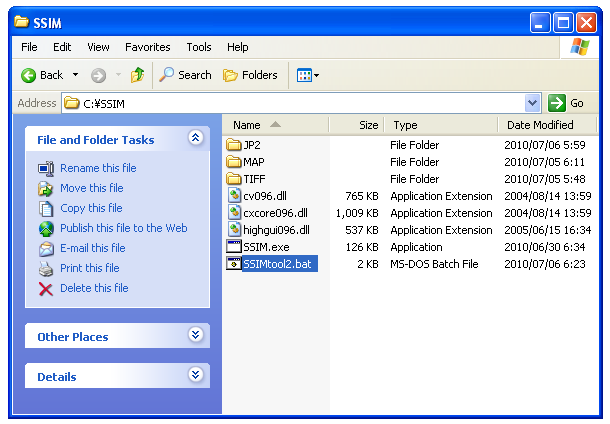
Task: Click Move this file link
Action: point(92,188)
